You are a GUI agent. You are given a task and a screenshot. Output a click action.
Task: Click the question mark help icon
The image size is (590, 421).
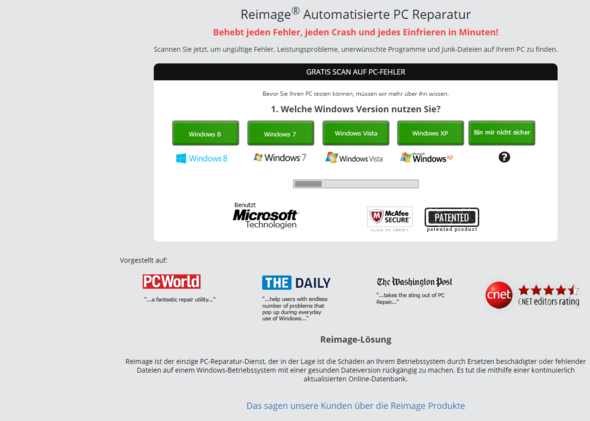coord(504,157)
